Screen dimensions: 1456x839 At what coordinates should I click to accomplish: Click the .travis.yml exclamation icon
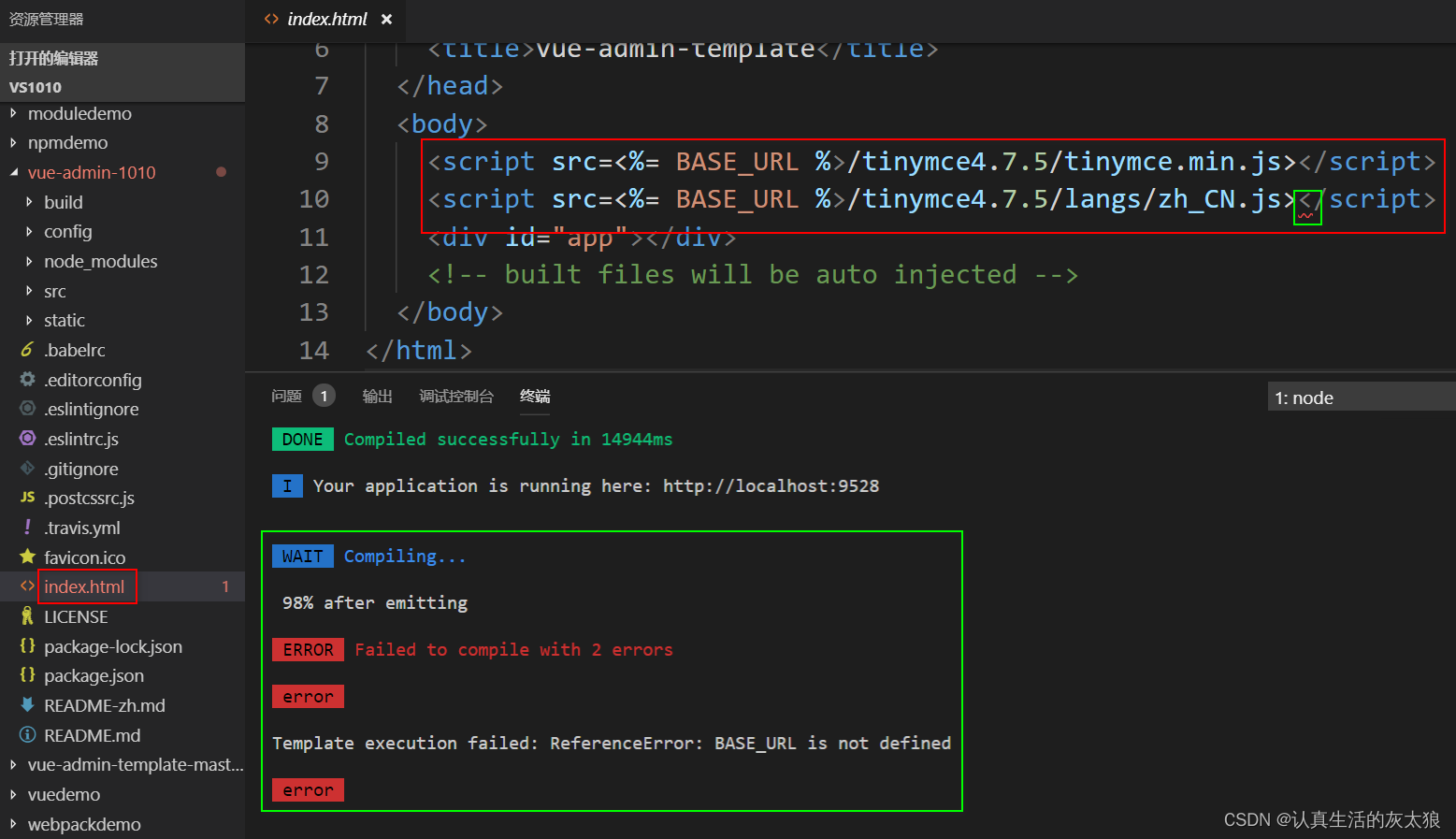click(27, 528)
